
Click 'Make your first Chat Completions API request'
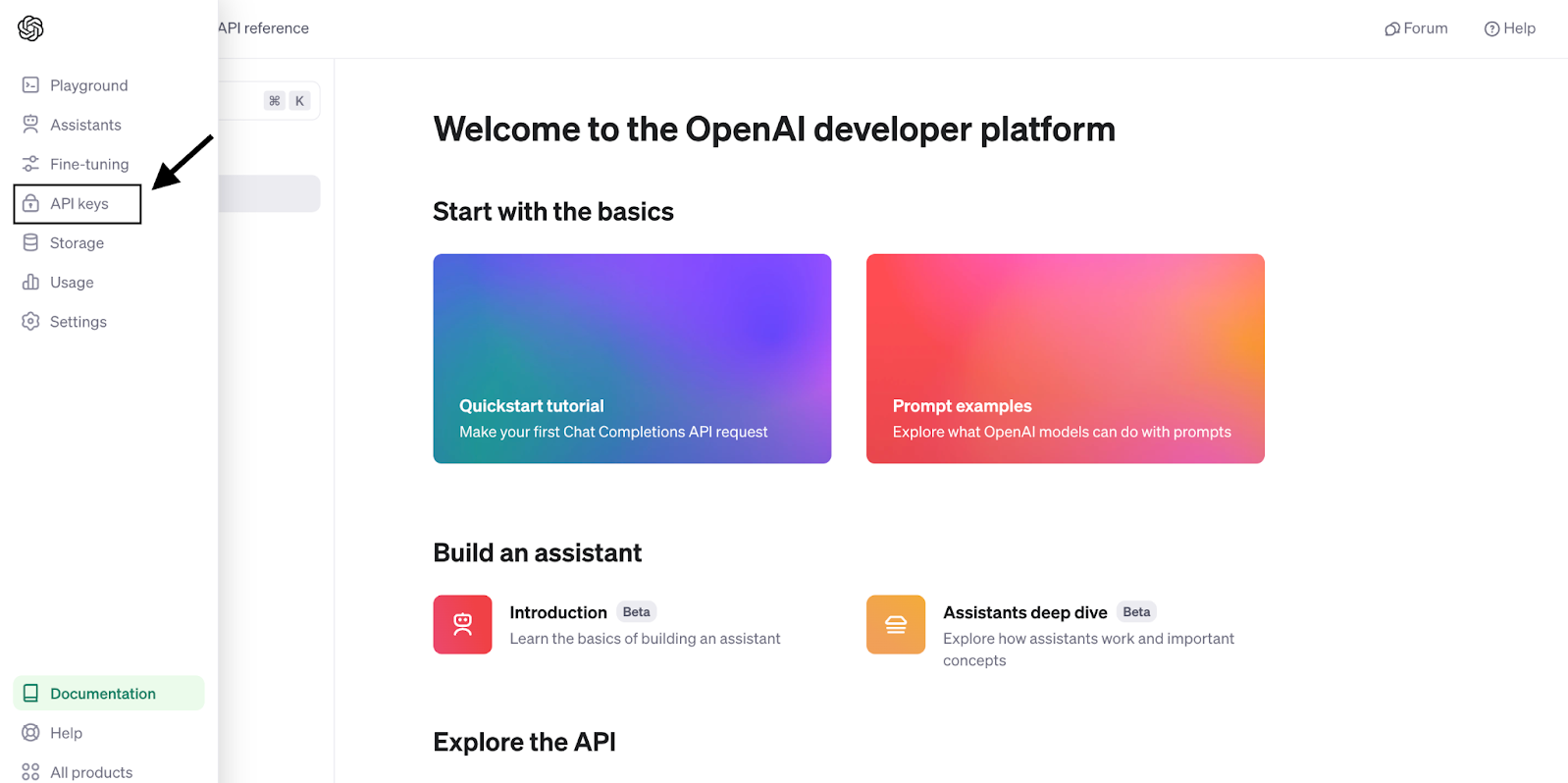click(613, 432)
